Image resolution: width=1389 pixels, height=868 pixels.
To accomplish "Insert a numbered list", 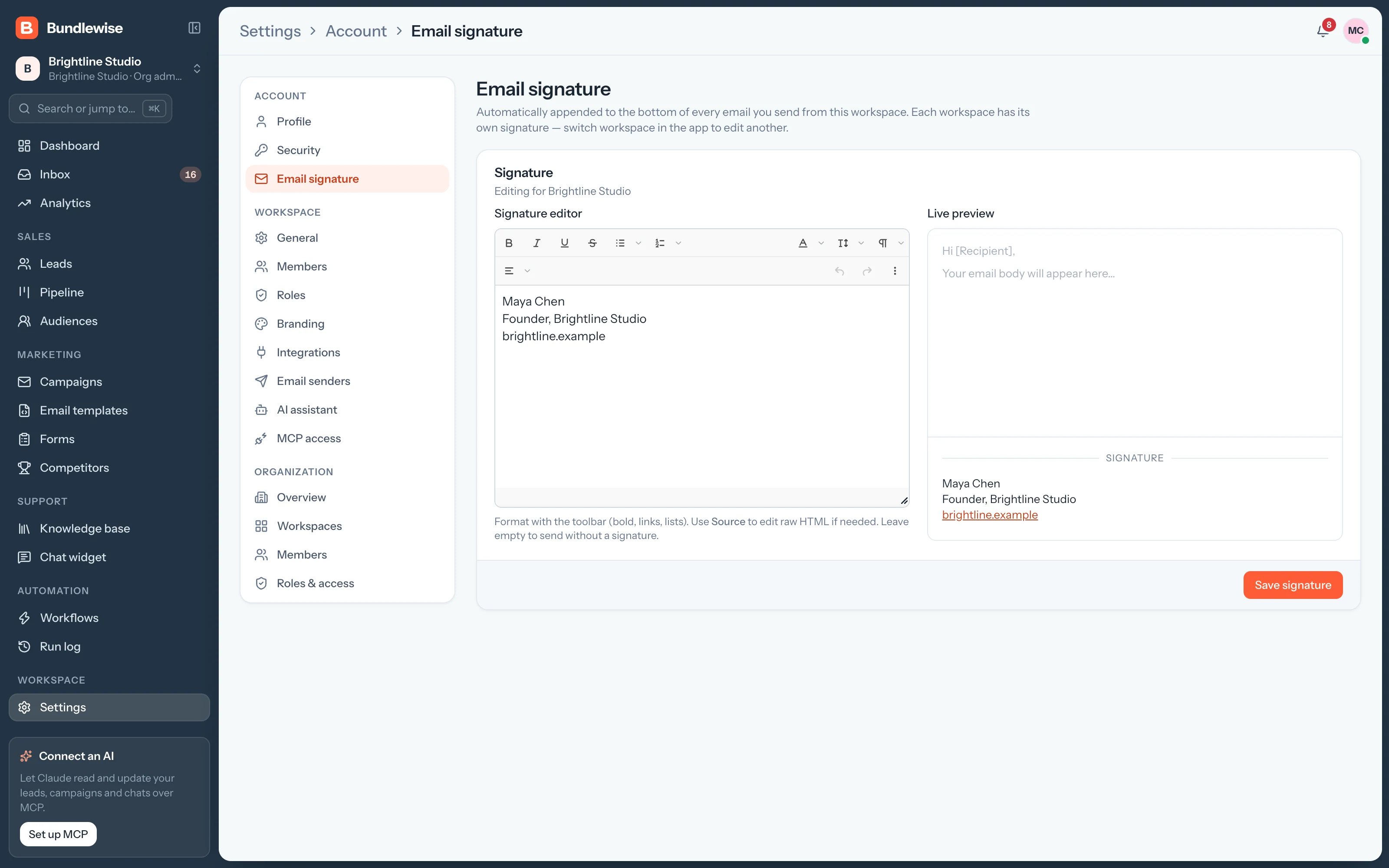I will pyautogui.click(x=660, y=243).
